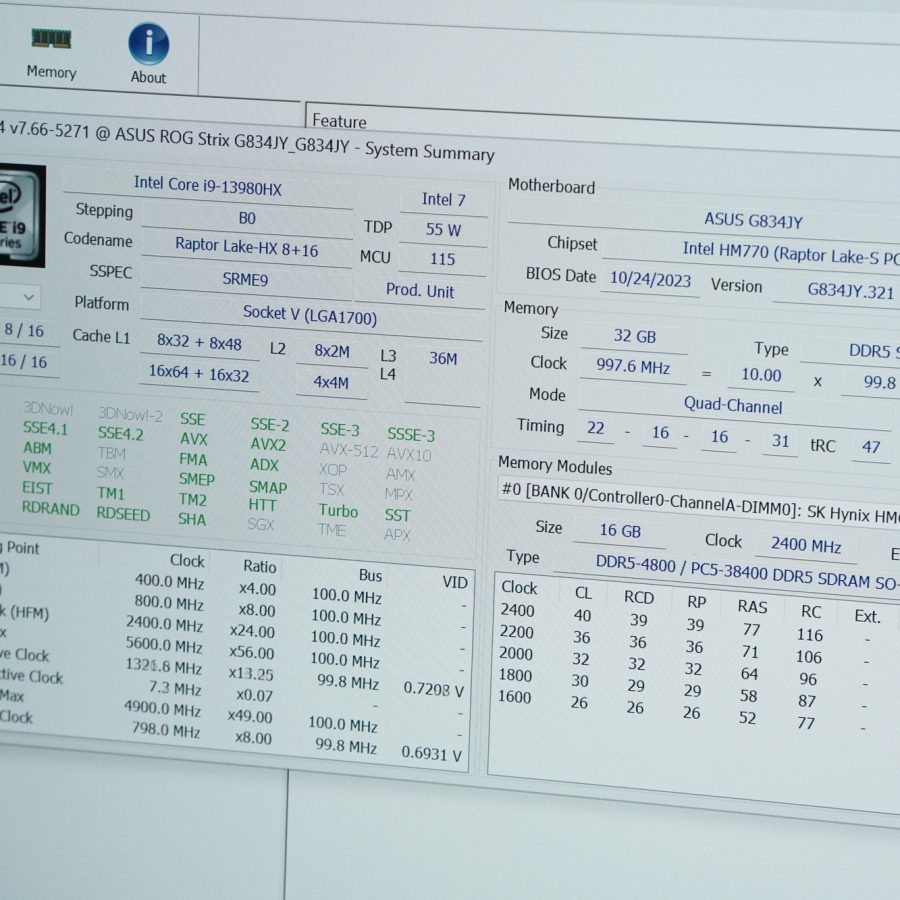
Task: Select memory clock value 997.6 MHz
Action: (633, 366)
